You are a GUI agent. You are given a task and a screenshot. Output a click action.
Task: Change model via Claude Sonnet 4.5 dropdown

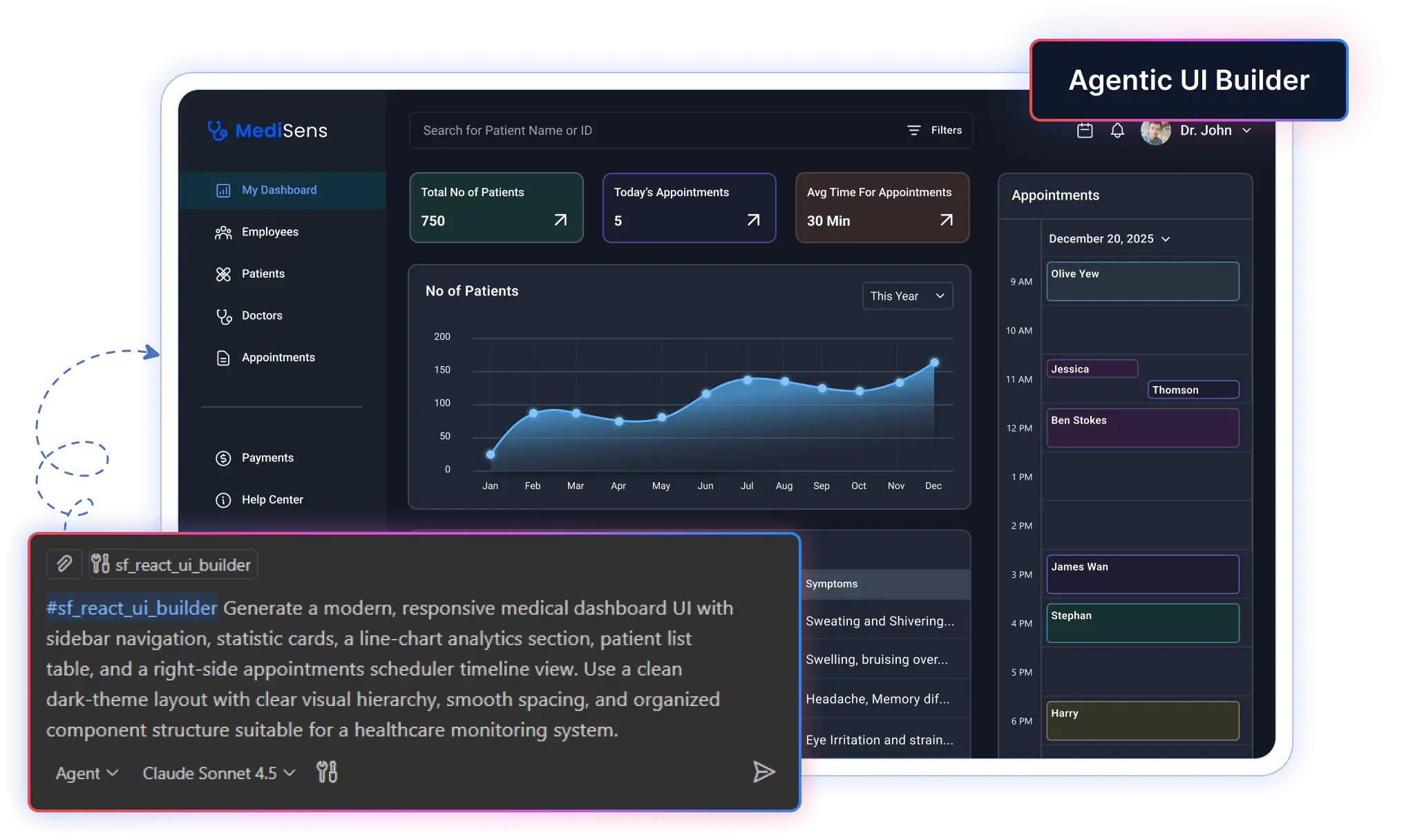pyautogui.click(x=218, y=773)
